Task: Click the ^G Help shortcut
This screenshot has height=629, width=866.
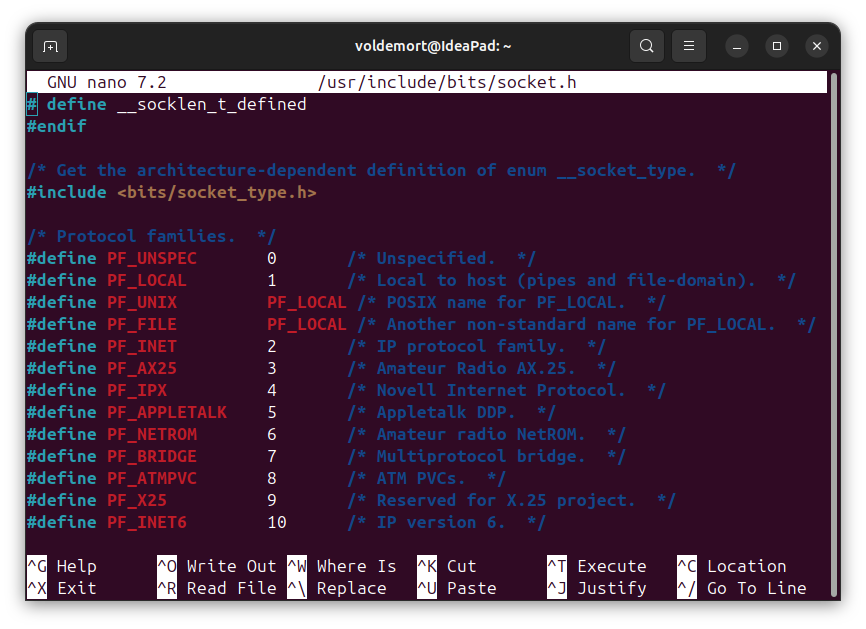Action: (x=62, y=567)
